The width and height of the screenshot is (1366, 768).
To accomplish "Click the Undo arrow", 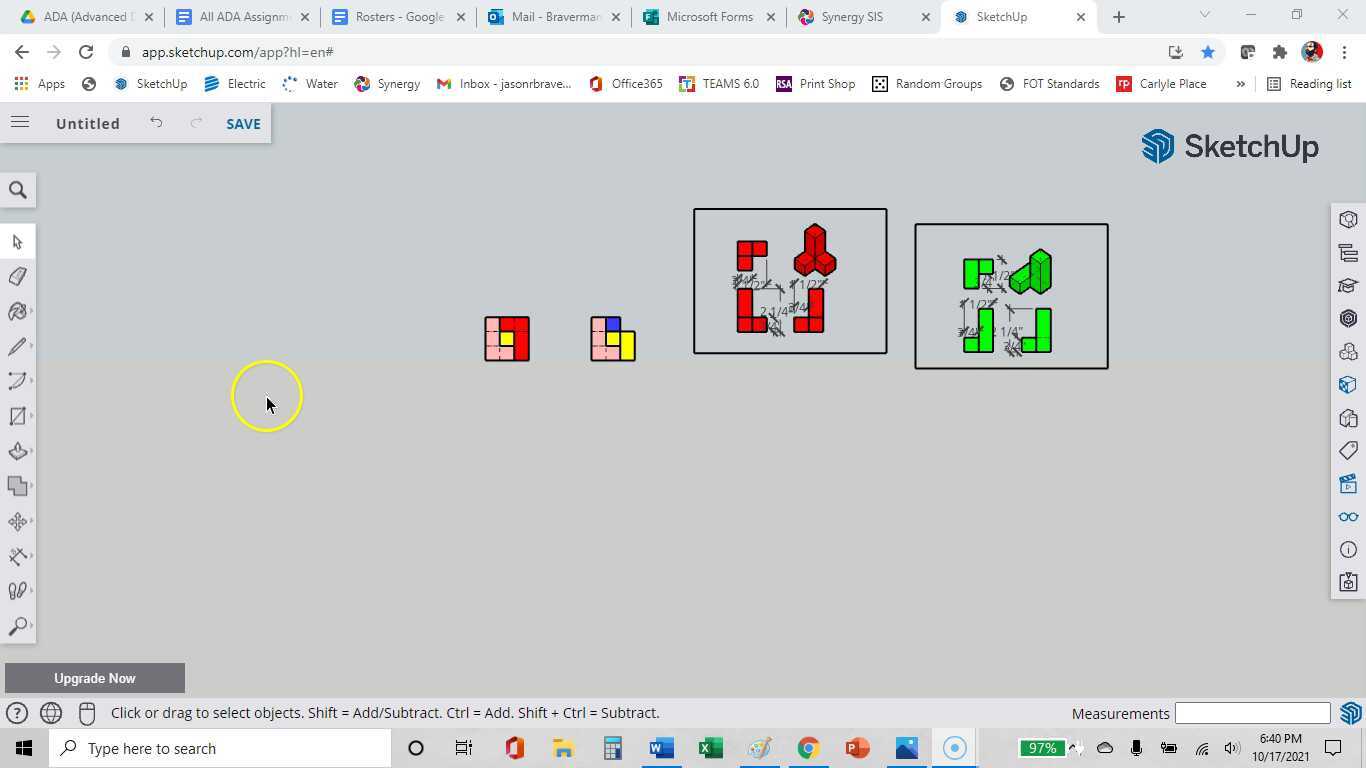I will [x=156, y=123].
